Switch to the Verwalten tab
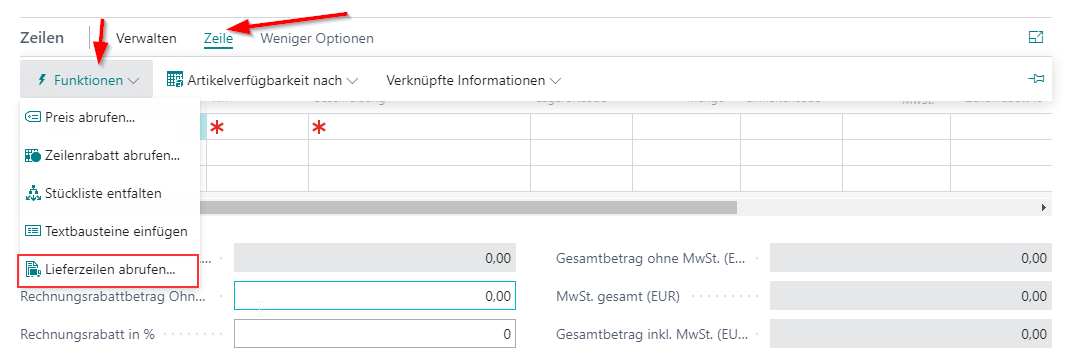The width and height of the screenshot is (1066, 363). click(146, 38)
